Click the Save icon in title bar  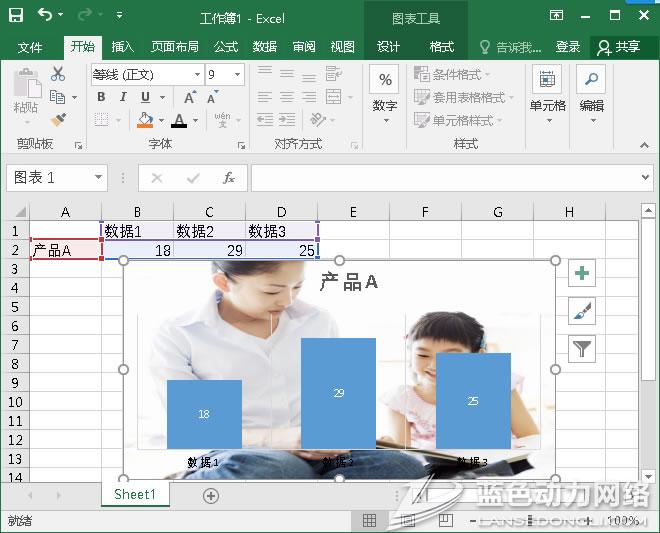(x=16, y=16)
